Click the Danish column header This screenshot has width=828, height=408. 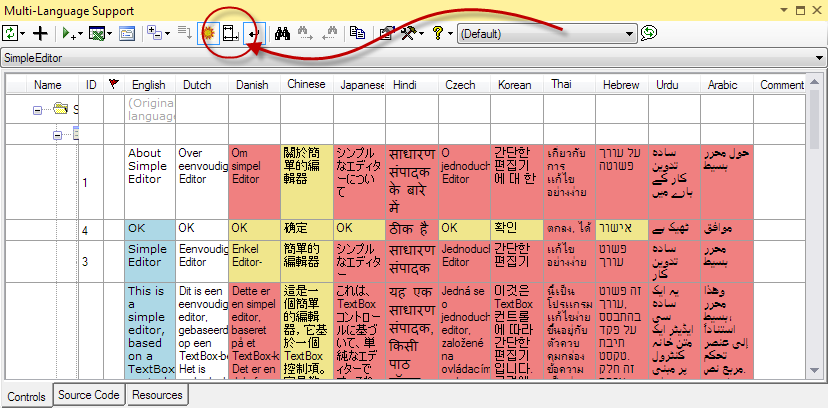click(252, 86)
